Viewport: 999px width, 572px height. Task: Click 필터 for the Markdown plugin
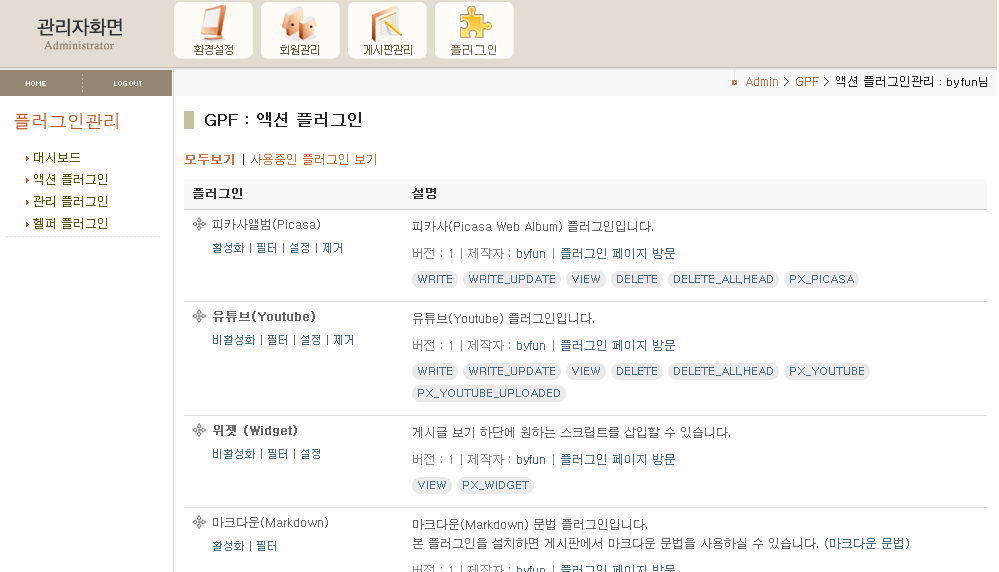point(266,546)
